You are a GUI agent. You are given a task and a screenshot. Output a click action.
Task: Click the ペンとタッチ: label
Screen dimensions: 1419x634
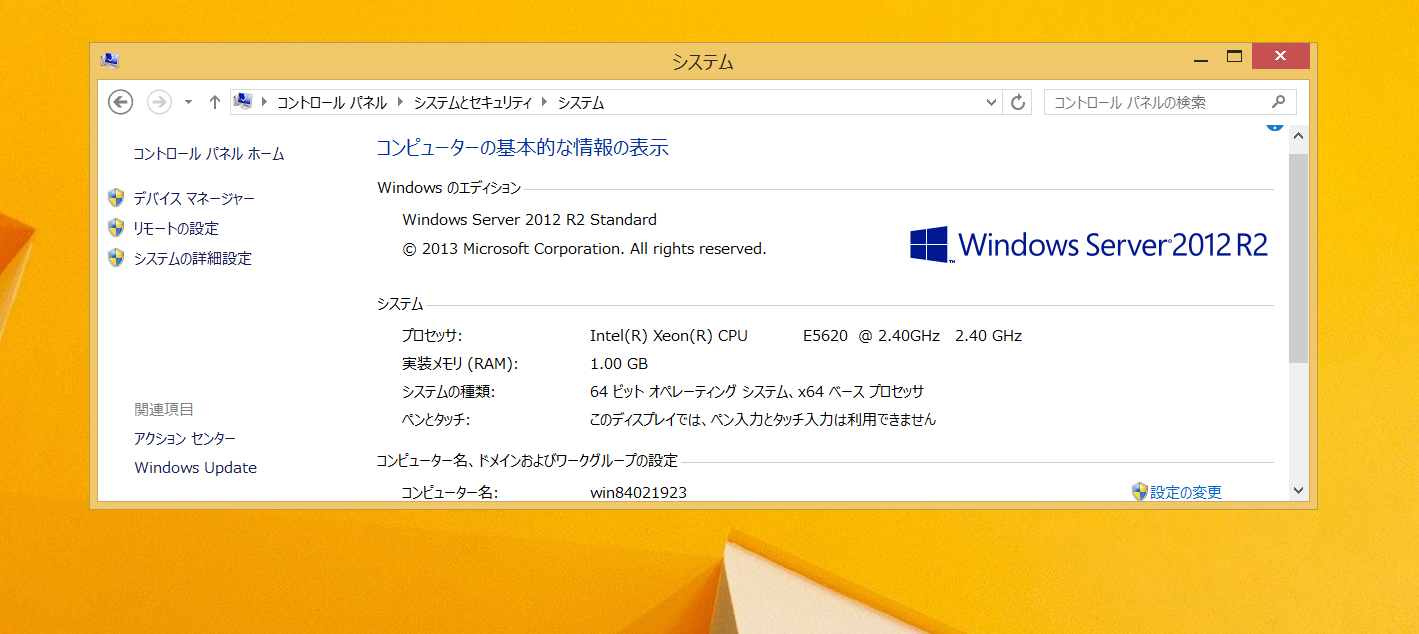click(x=436, y=420)
